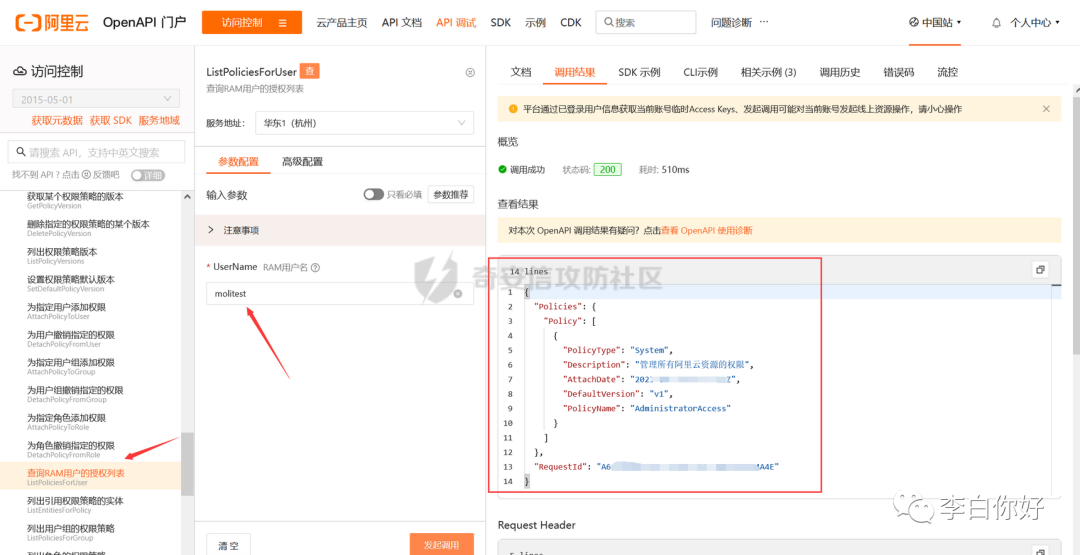Open the 中国站 region dropdown

pyautogui.click(x=935, y=22)
